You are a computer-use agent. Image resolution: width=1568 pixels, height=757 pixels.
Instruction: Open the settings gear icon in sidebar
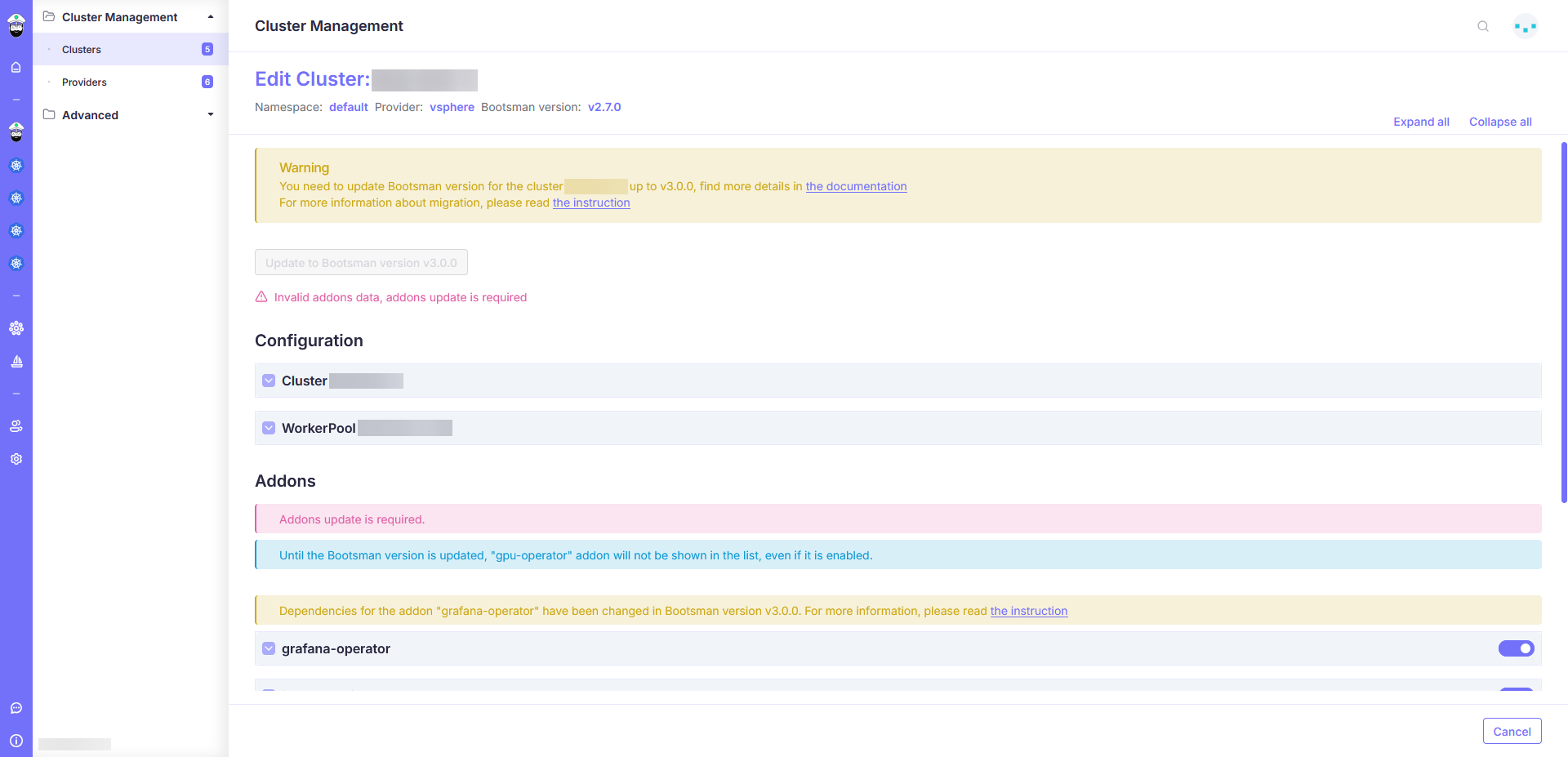[16, 459]
